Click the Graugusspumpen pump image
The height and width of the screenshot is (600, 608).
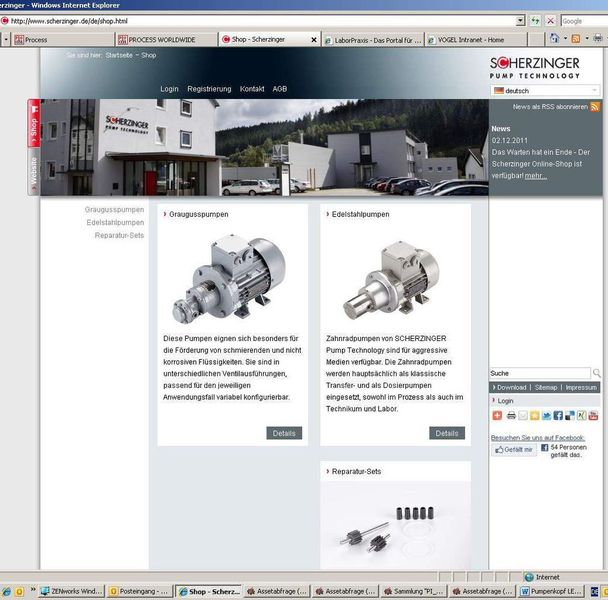click(229, 278)
